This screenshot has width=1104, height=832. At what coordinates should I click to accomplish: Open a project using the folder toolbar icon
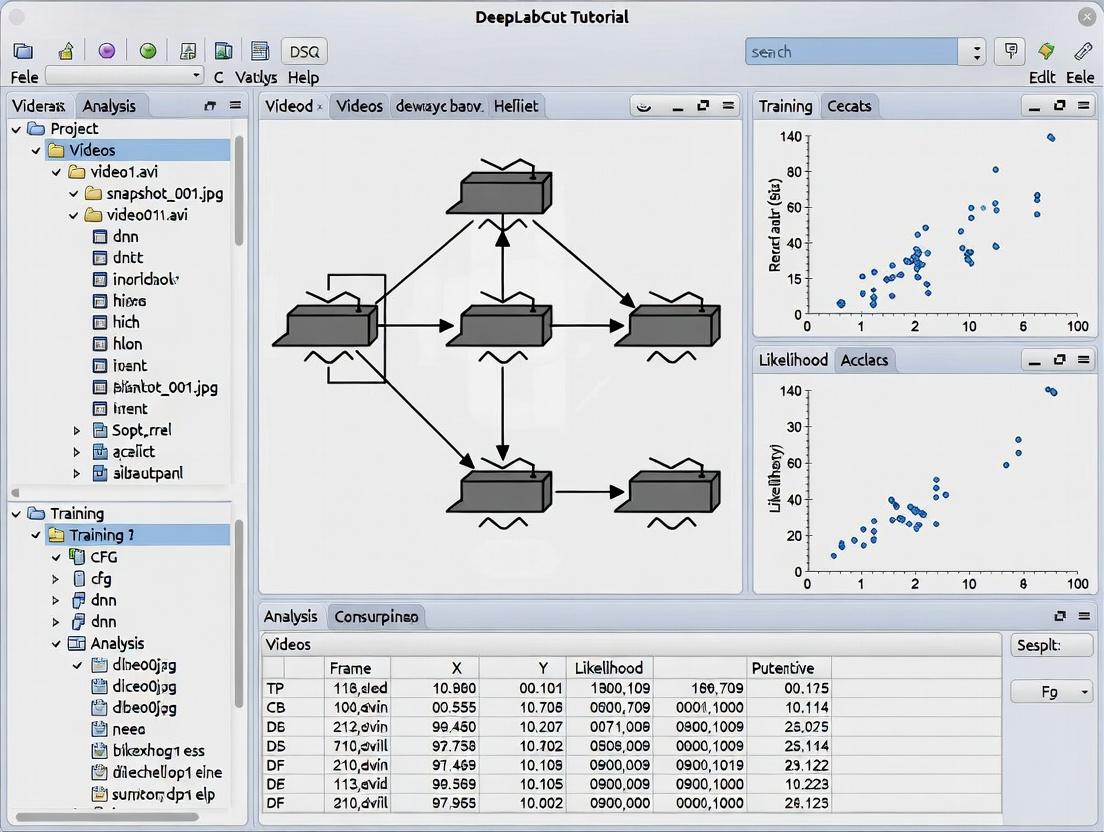click(22, 50)
